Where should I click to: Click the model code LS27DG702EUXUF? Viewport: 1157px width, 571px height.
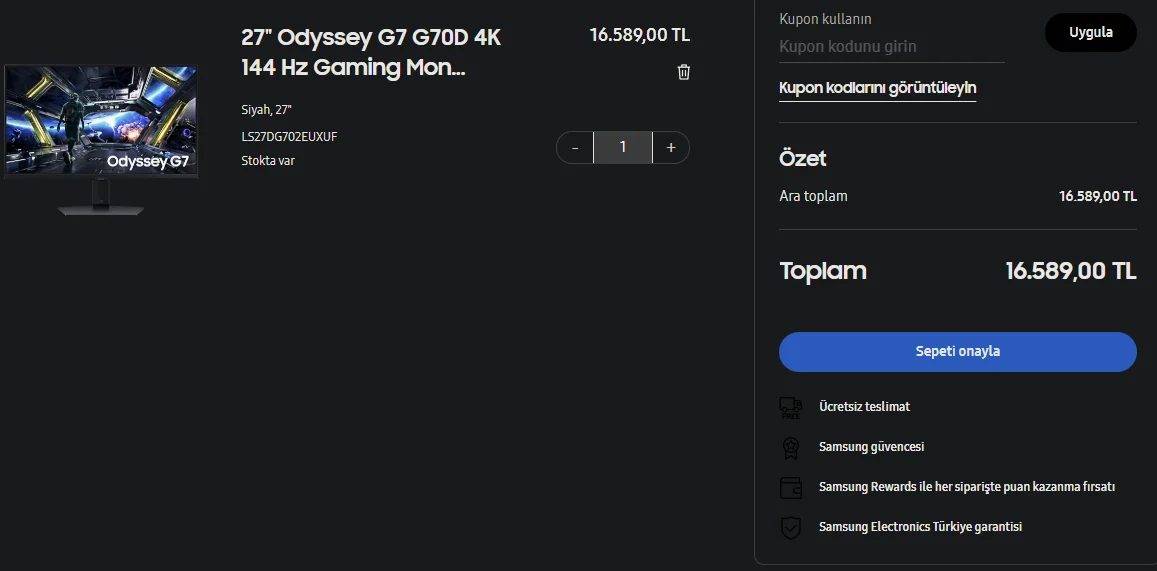(x=289, y=136)
